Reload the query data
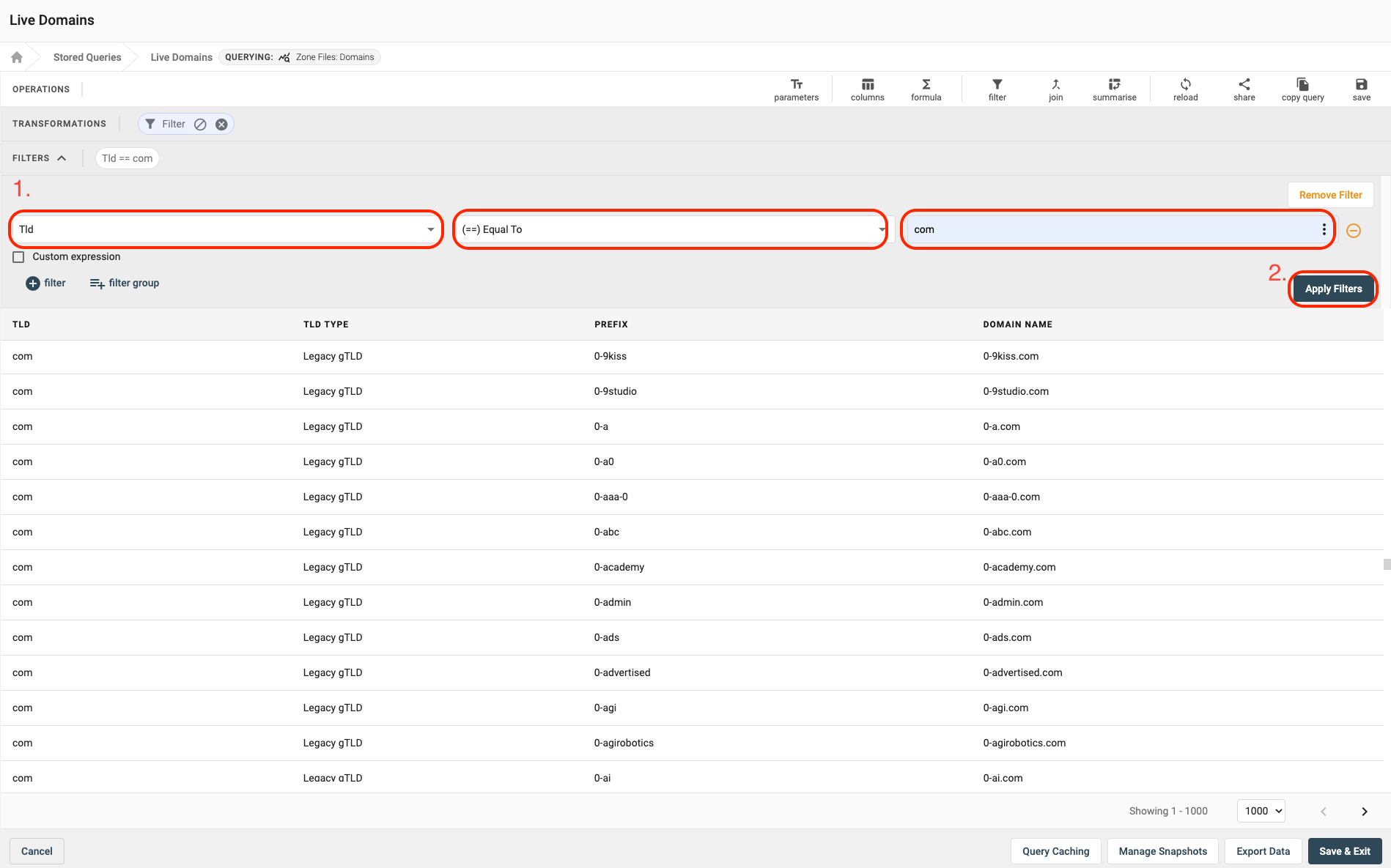Image resolution: width=1391 pixels, height=868 pixels. [x=1185, y=89]
